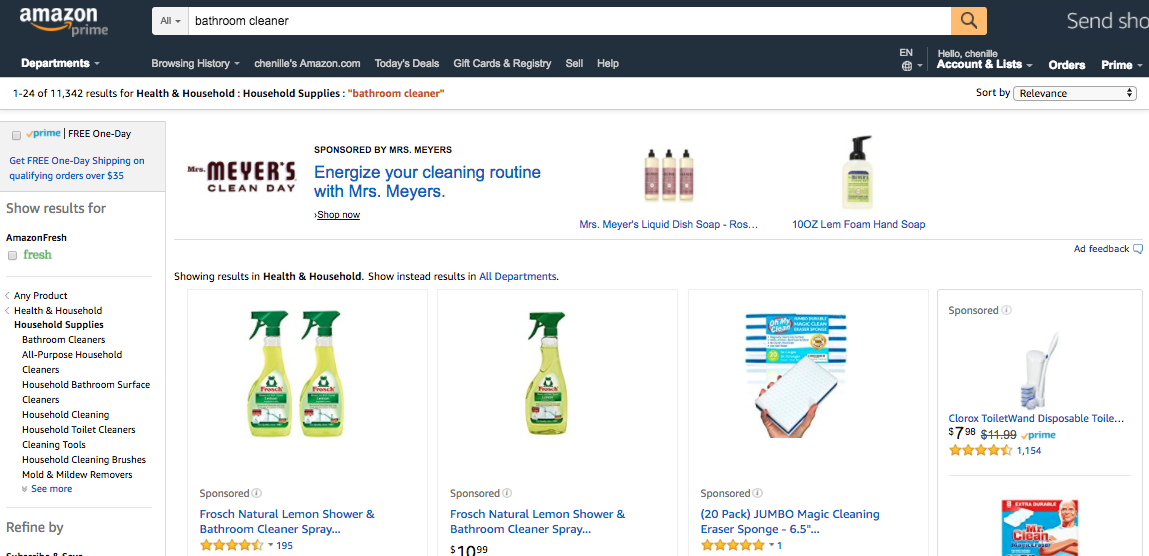1149x556 pixels.
Task: Expand See more in Household Supplies
Action: pyautogui.click(x=50, y=489)
